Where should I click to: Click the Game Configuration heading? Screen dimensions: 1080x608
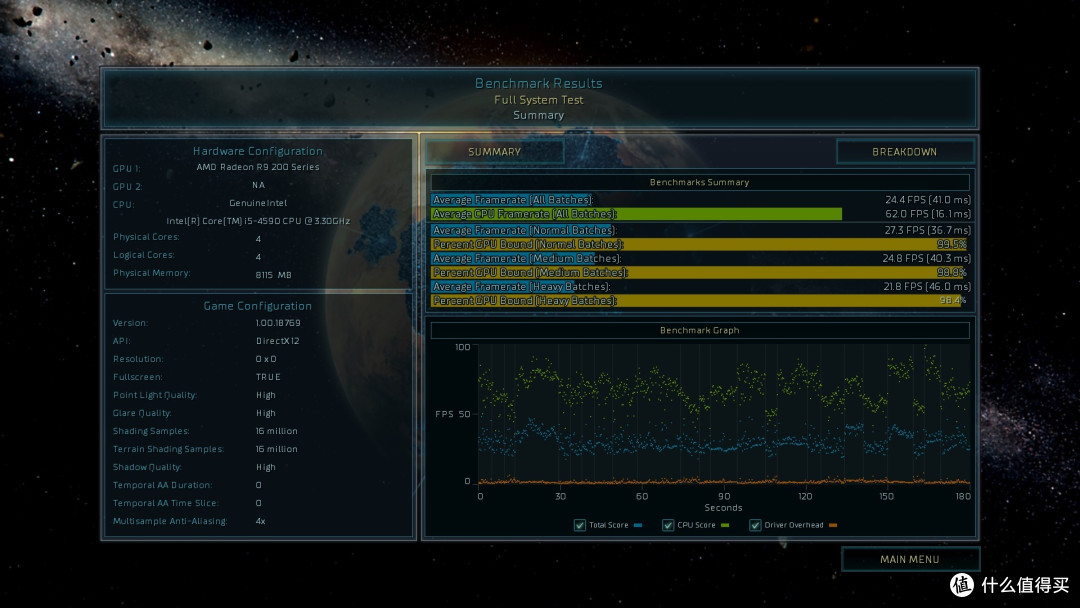click(x=258, y=306)
